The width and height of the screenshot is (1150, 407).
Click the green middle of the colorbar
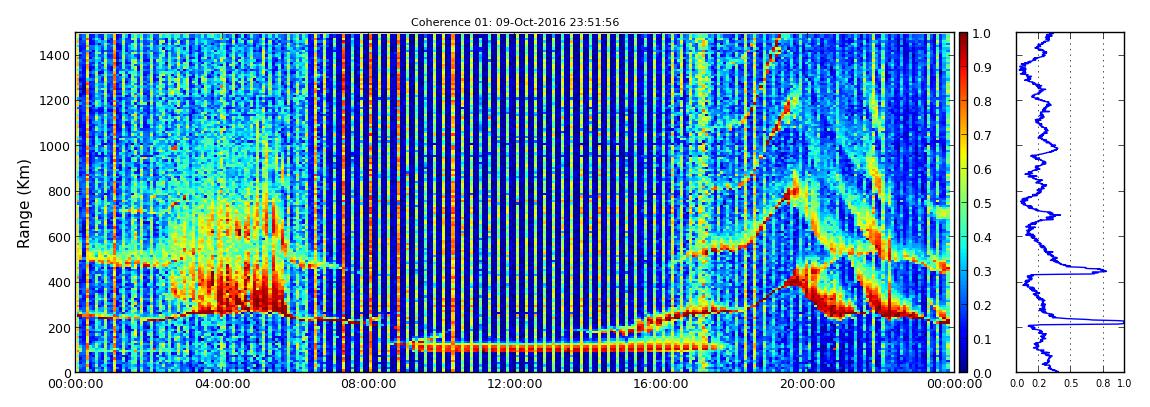tap(963, 203)
